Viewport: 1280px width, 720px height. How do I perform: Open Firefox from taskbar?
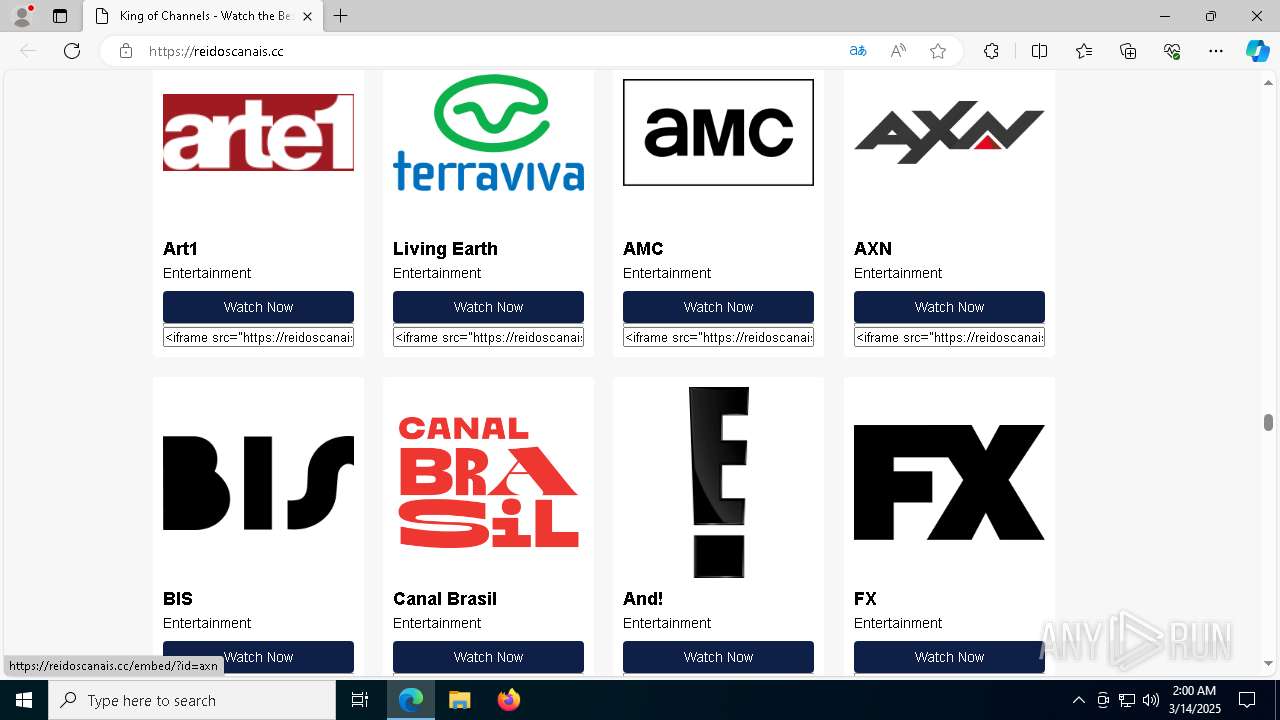tap(508, 700)
